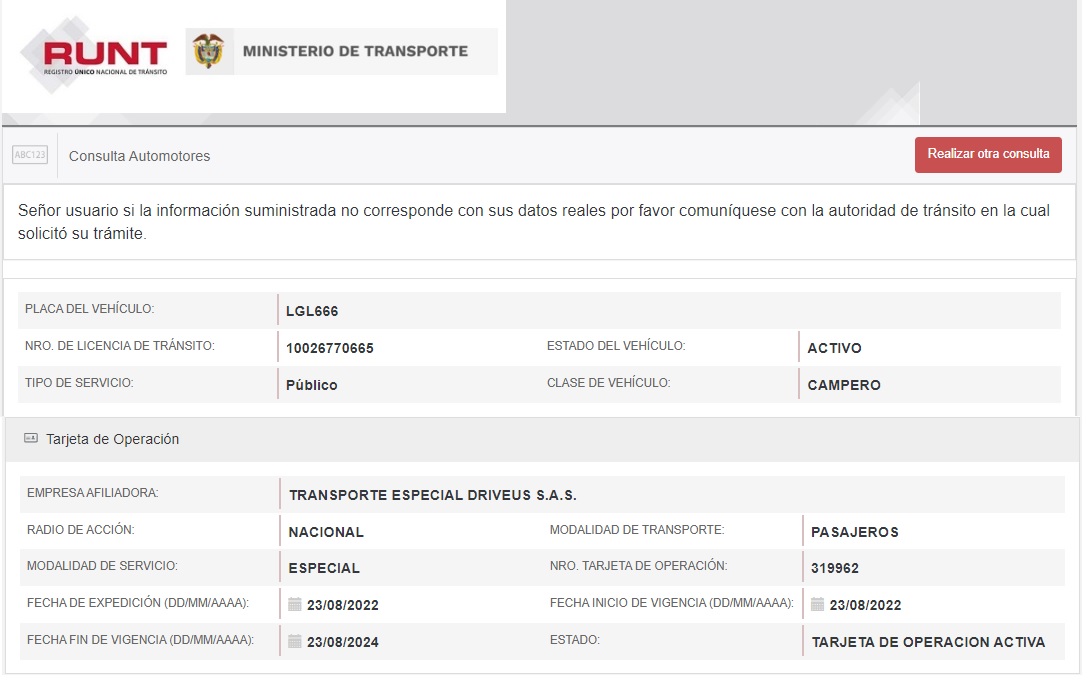
Task: Click the ACTIVO vehicle status value
Action: pos(834,348)
